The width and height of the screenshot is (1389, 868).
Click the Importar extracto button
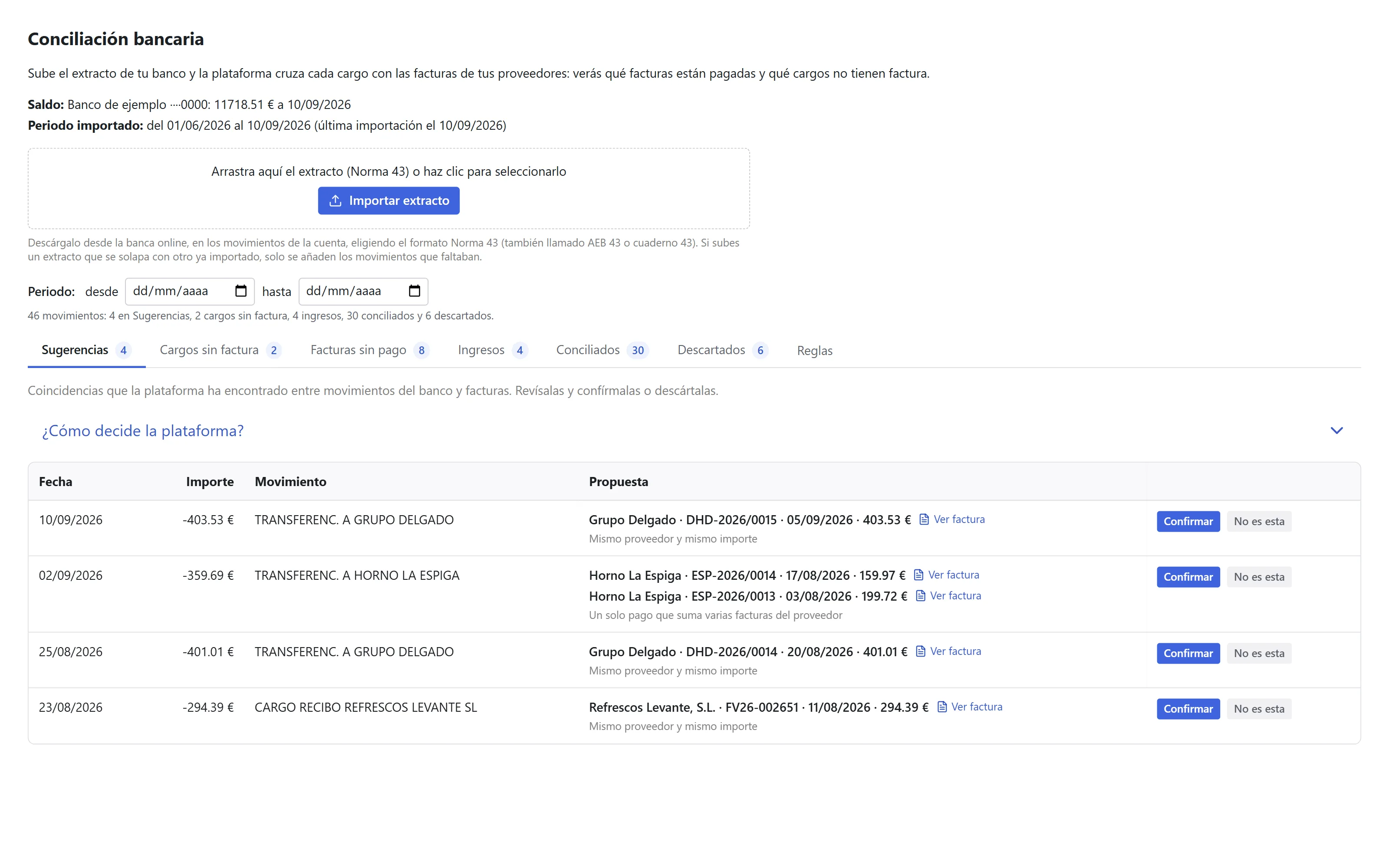[x=388, y=201]
